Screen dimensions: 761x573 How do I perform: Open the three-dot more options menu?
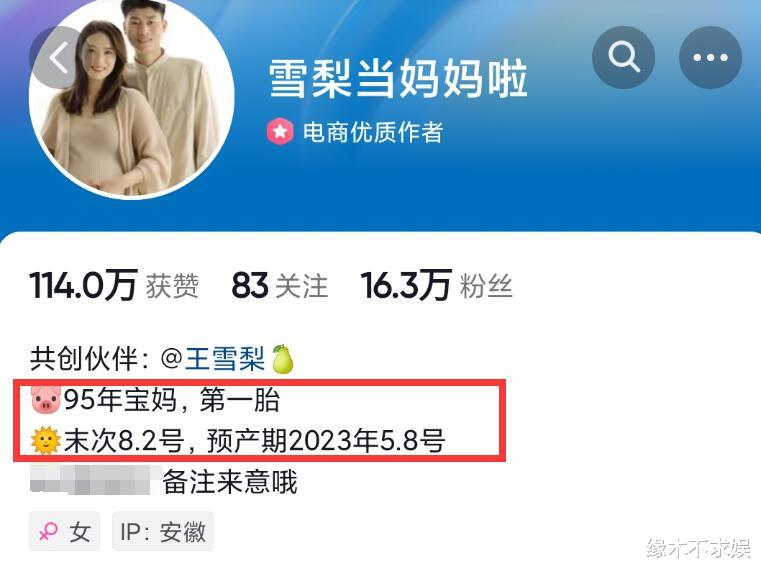(x=710, y=57)
